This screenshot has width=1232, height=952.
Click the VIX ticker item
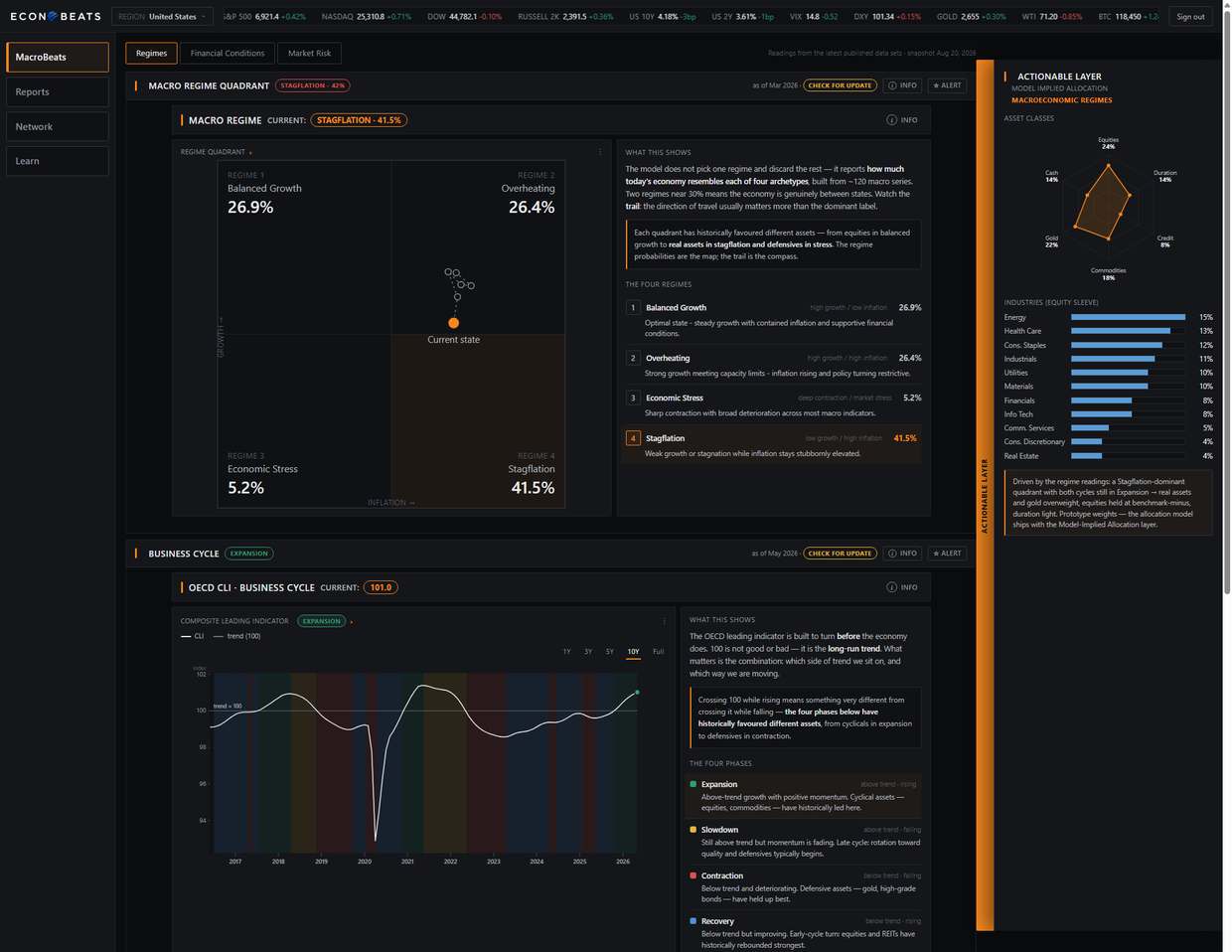tap(813, 17)
